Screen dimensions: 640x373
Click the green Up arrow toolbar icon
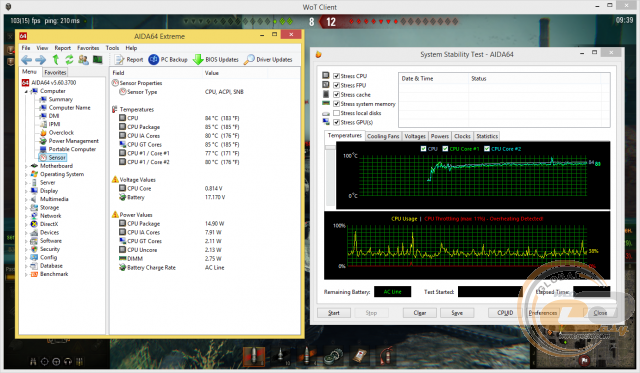(56, 60)
